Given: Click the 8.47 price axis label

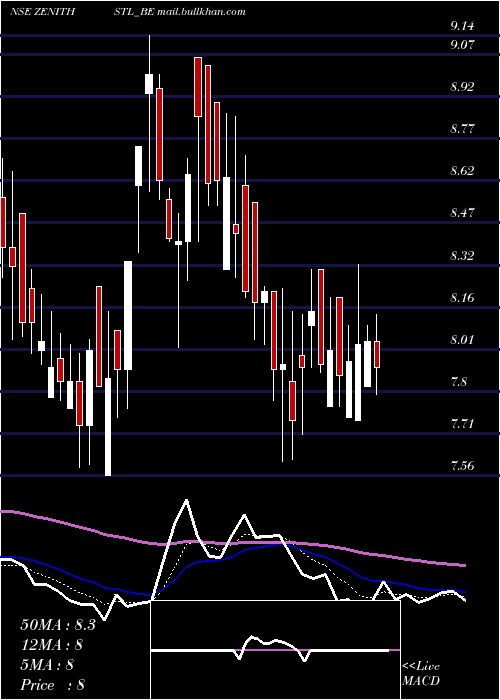Looking at the screenshot, I should pyautogui.click(x=462, y=213).
